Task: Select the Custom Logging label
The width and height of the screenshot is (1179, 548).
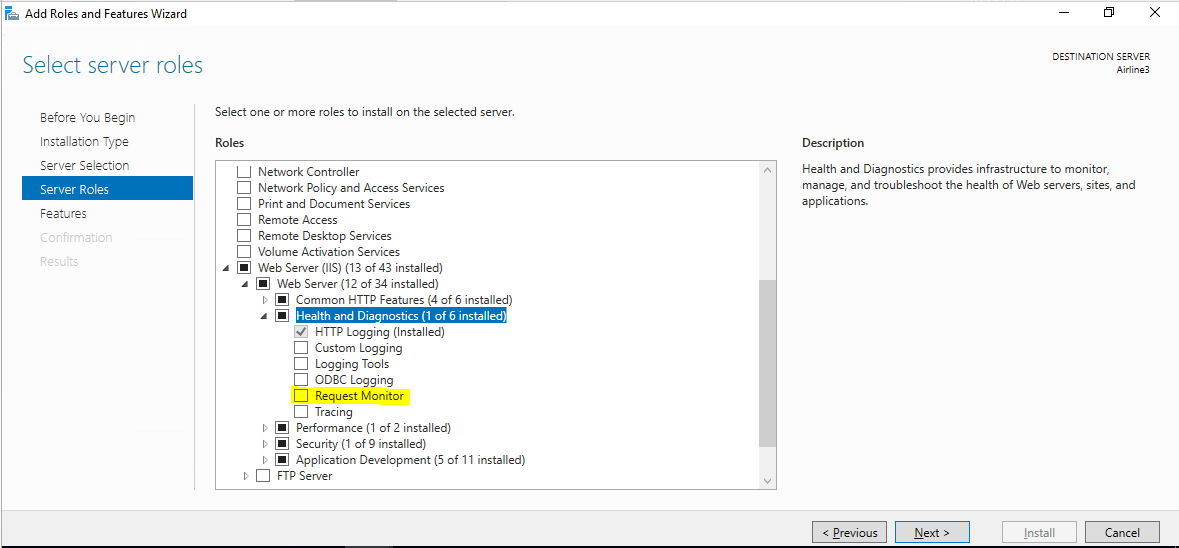Action: pos(359,348)
